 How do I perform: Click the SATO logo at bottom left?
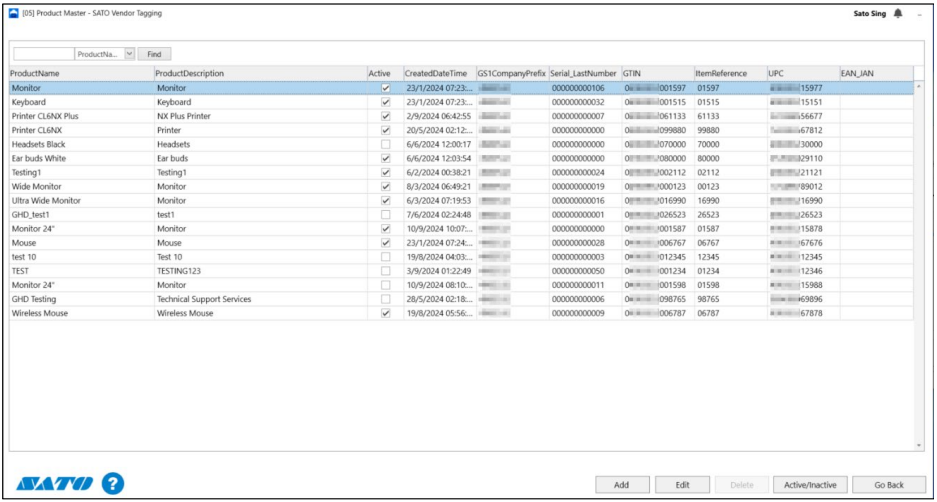[x=55, y=485]
